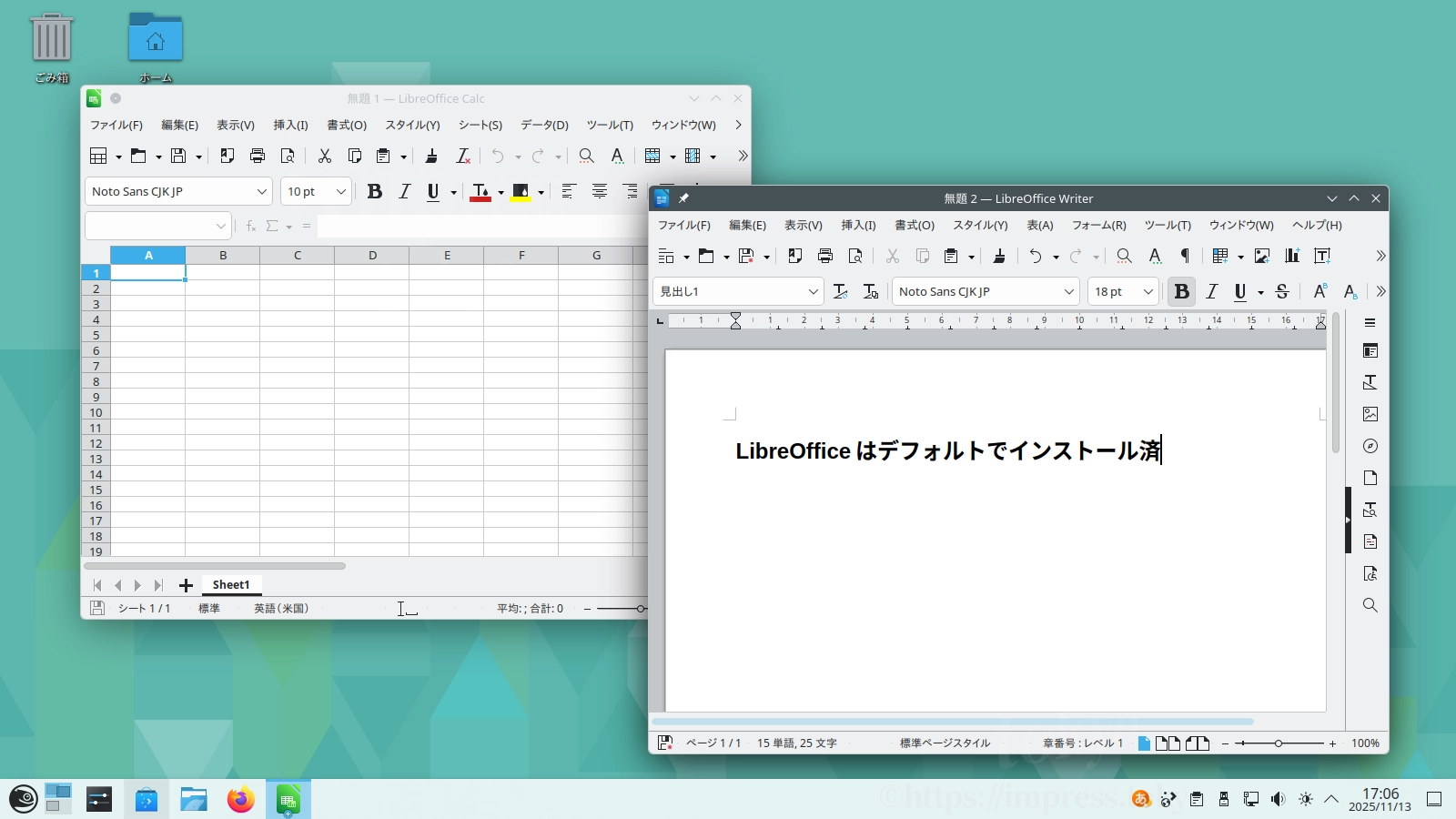
Task: Toggle Bold in Calc formatting bar
Action: 374,191
